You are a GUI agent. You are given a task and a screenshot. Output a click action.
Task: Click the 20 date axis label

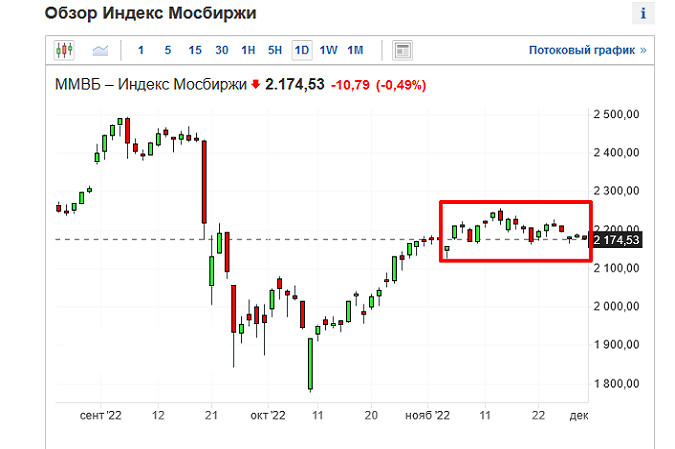click(371, 415)
